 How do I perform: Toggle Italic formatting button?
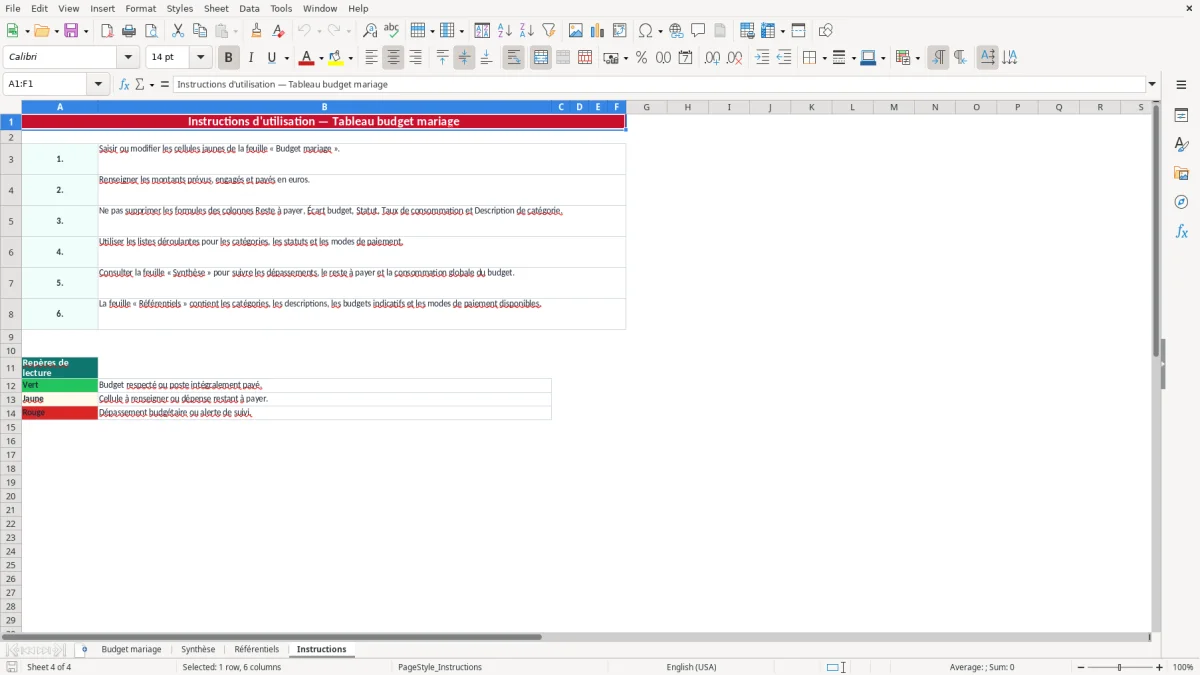click(251, 58)
